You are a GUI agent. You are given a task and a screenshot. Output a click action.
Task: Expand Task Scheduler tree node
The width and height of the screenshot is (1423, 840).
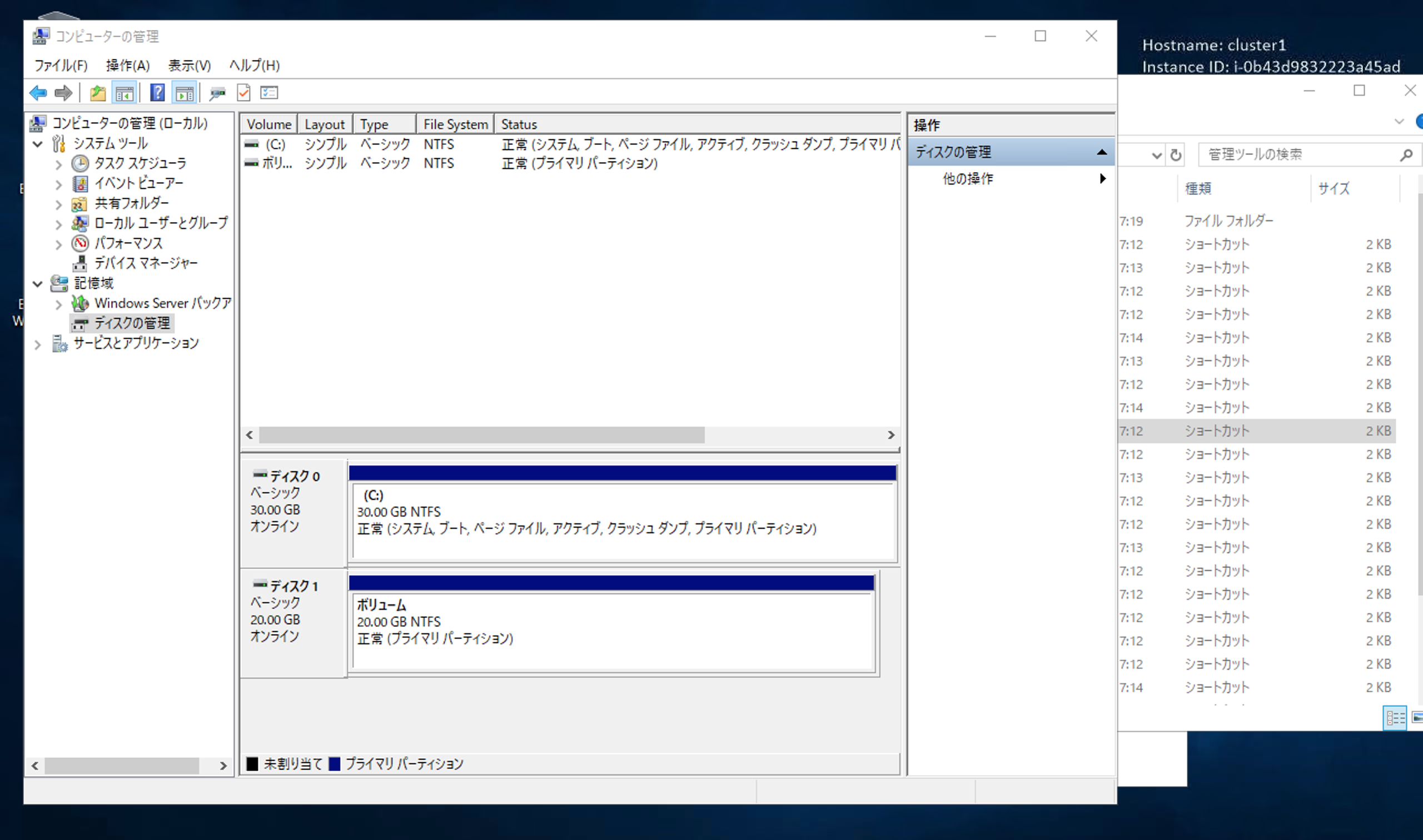pyautogui.click(x=58, y=164)
